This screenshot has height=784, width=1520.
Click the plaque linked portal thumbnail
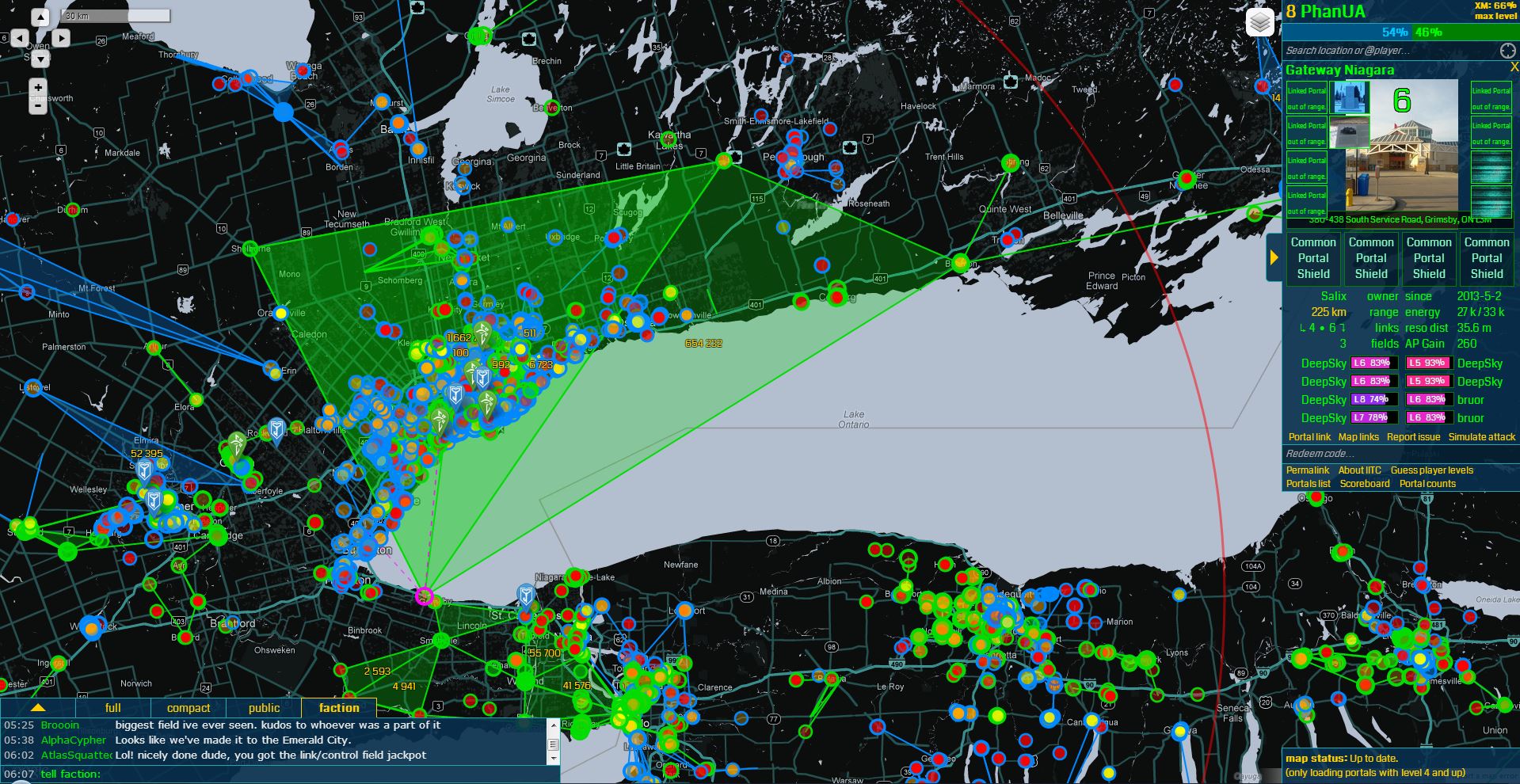[x=1350, y=132]
